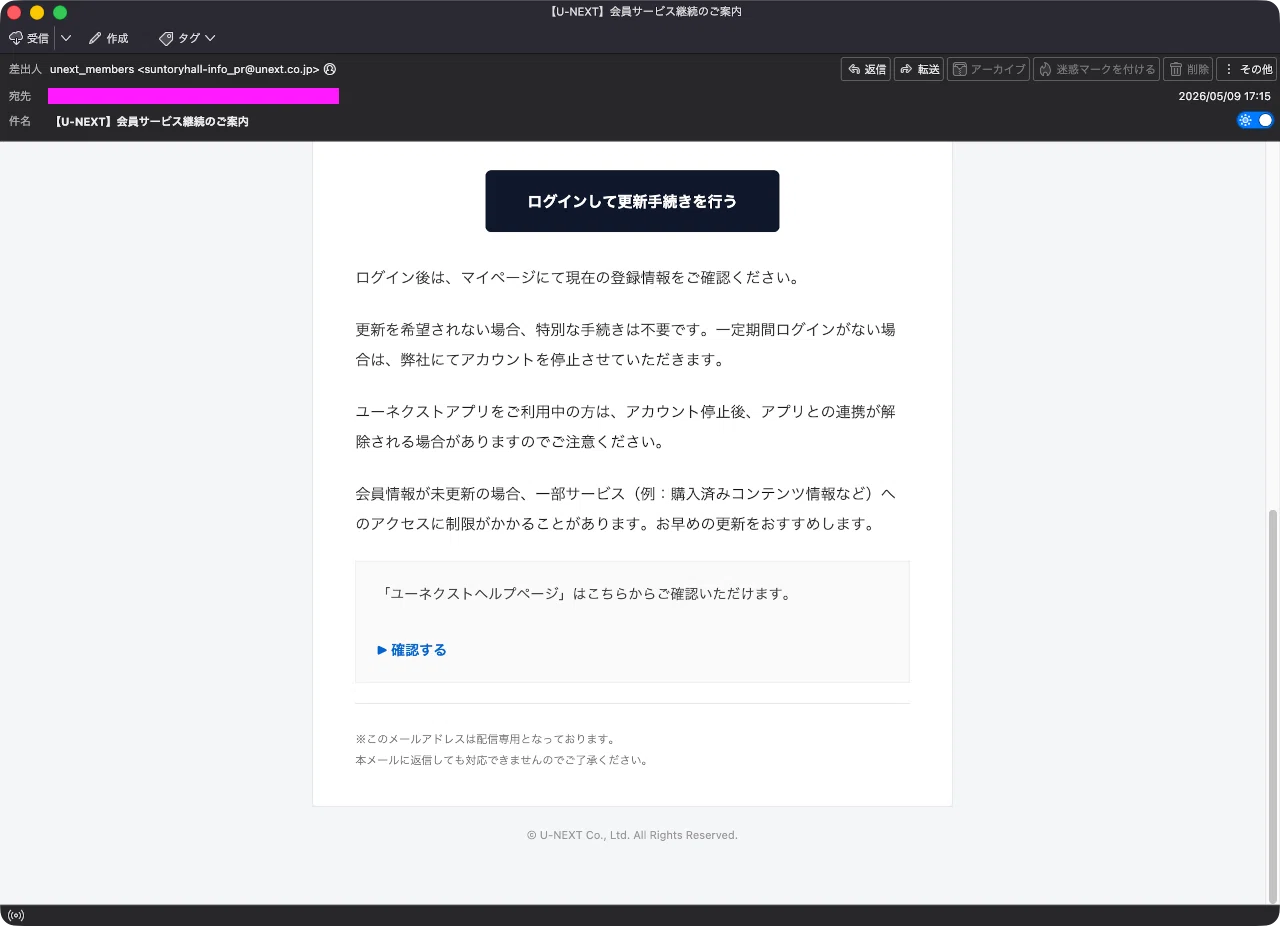Click the ログインして更新手続きを行う button

click(632, 201)
